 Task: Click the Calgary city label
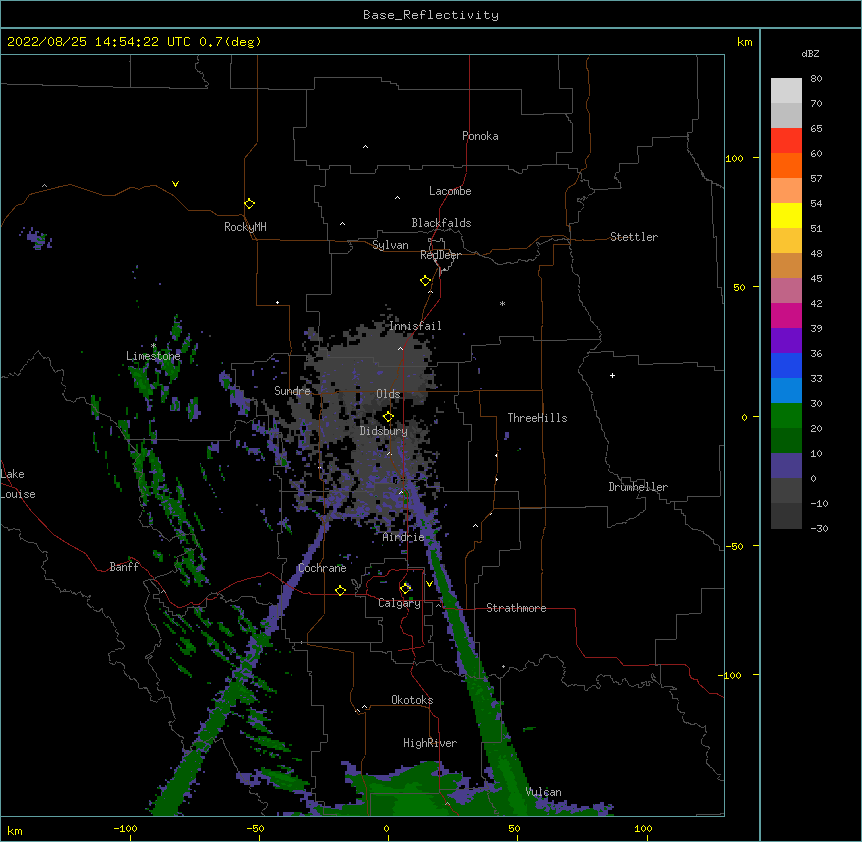[x=400, y=603]
